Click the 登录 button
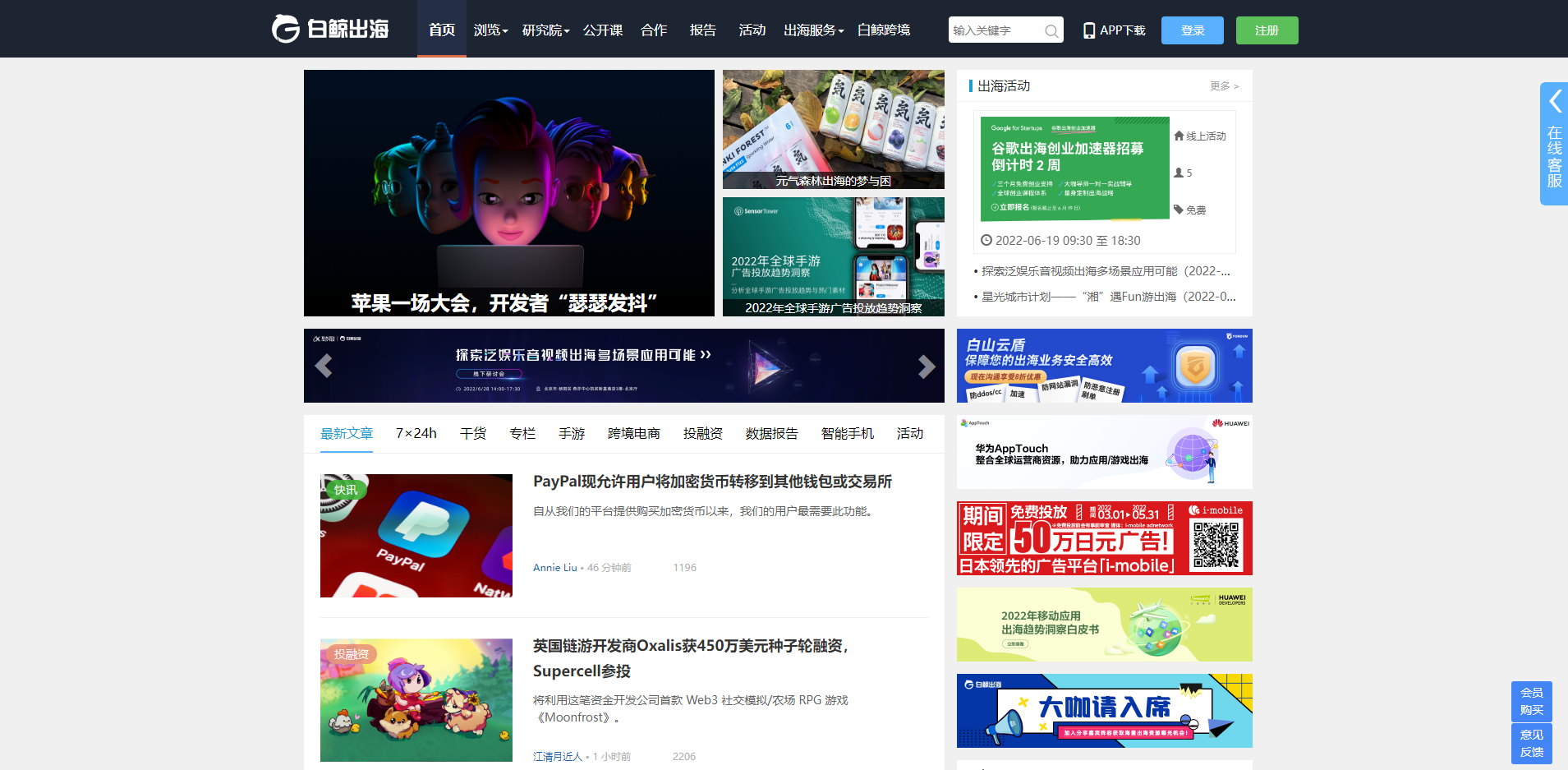The width and height of the screenshot is (1568, 770). click(1193, 30)
